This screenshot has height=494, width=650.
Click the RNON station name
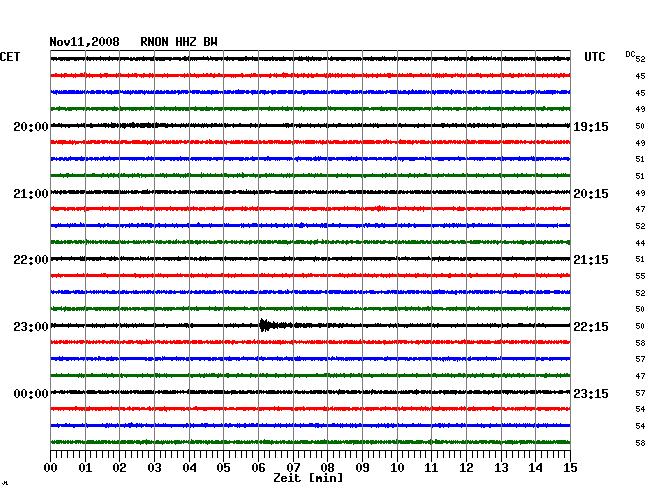pos(154,42)
